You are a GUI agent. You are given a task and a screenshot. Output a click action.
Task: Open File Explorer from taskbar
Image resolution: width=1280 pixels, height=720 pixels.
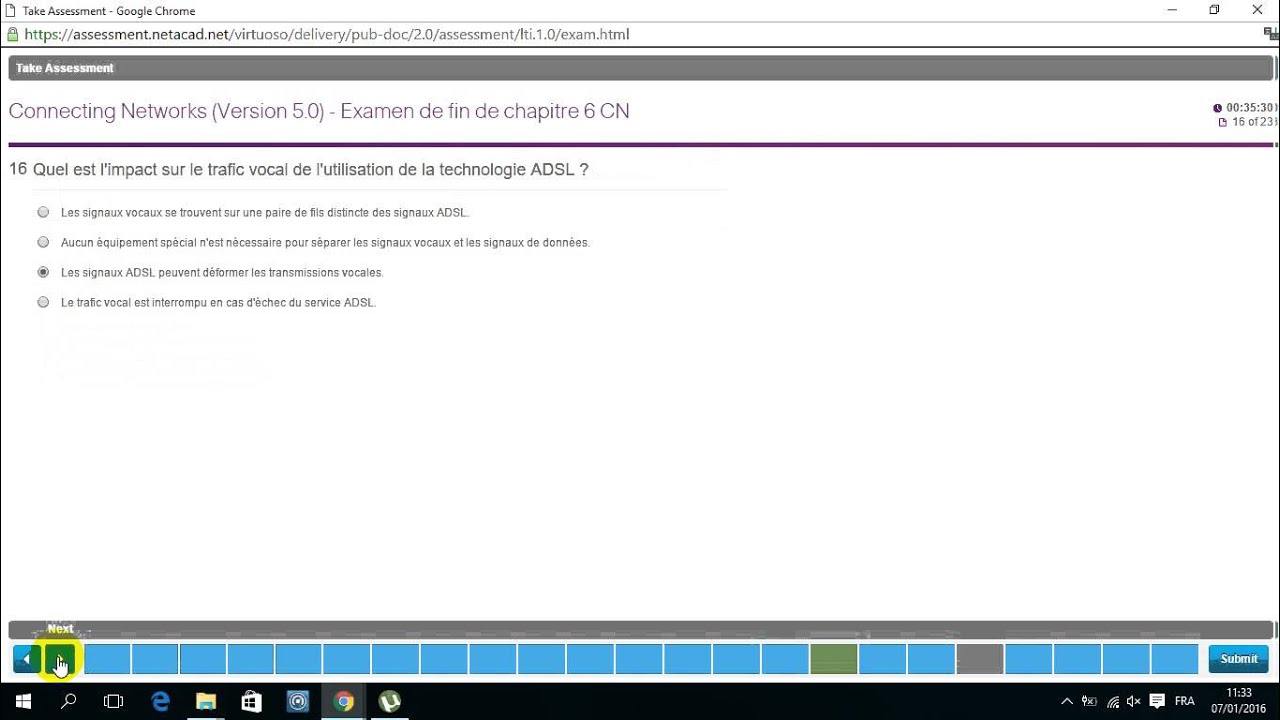(206, 701)
